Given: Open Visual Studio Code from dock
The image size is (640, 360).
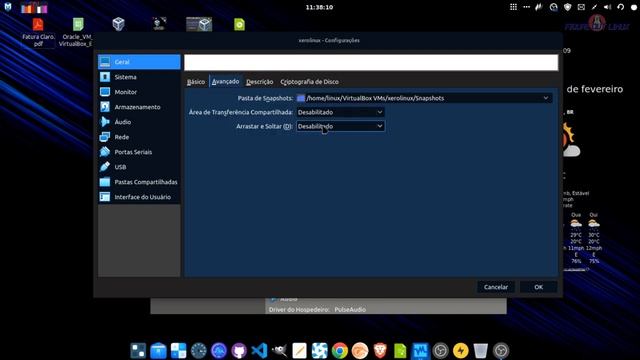Looking at the screenshot, I should [x=259, y=351].
